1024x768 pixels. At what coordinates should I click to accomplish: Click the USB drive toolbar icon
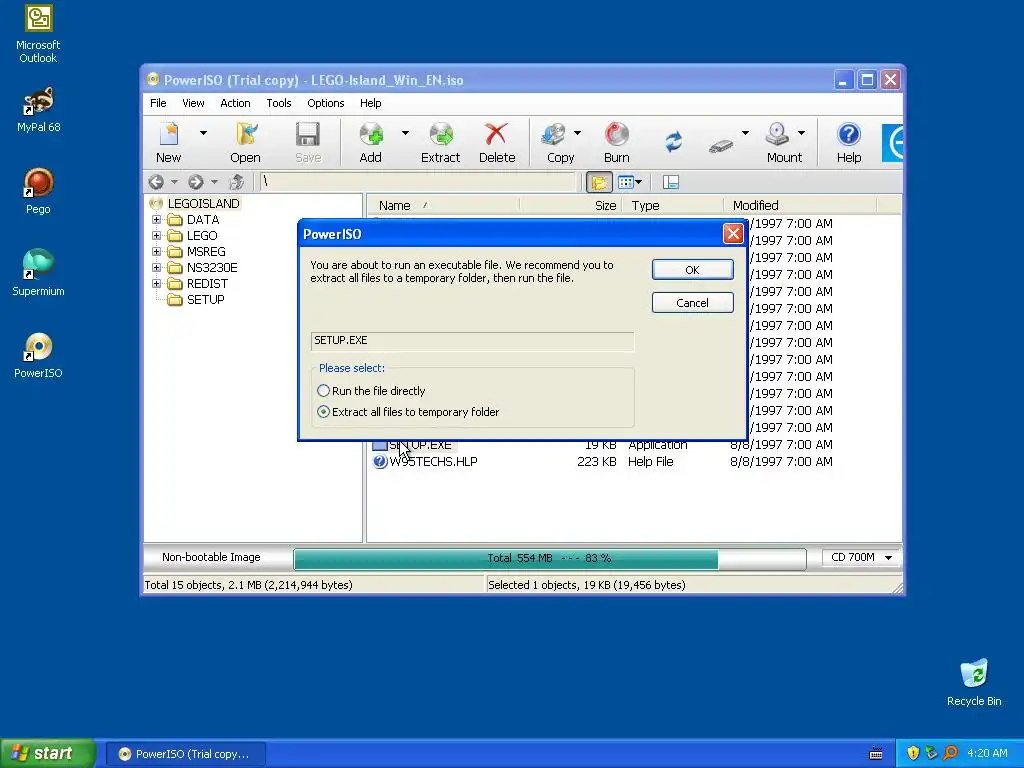(x=721, y=145)
